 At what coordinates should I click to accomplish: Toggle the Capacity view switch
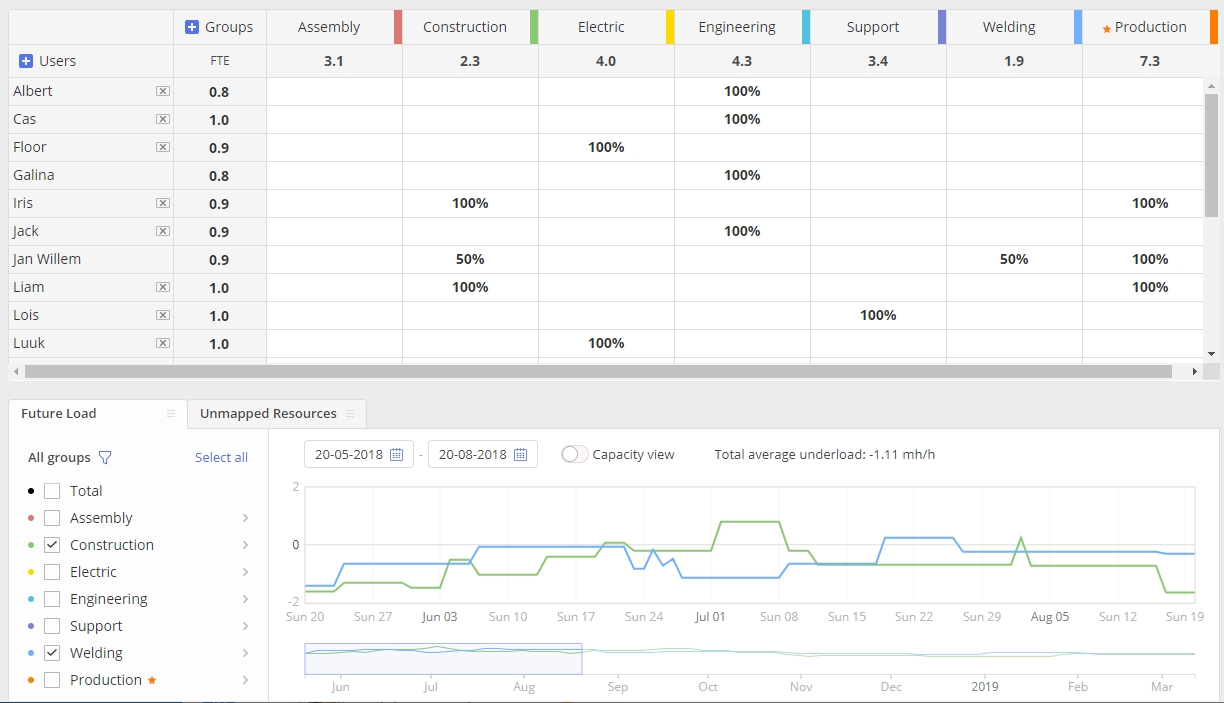tap(575, 454)
